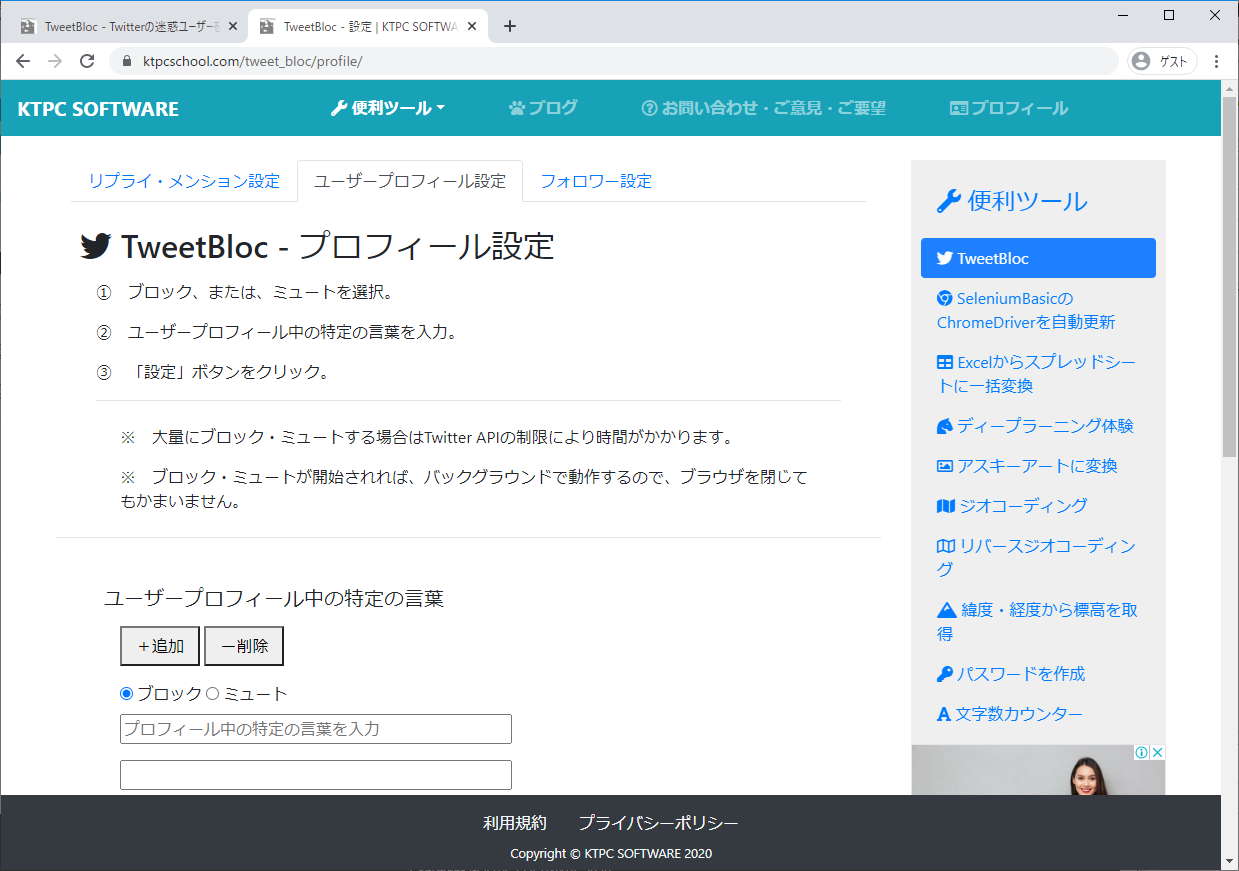This screenshot has width=1239, height=871.
Task: Click the profile keyword input field
Action: pos(315,729)
